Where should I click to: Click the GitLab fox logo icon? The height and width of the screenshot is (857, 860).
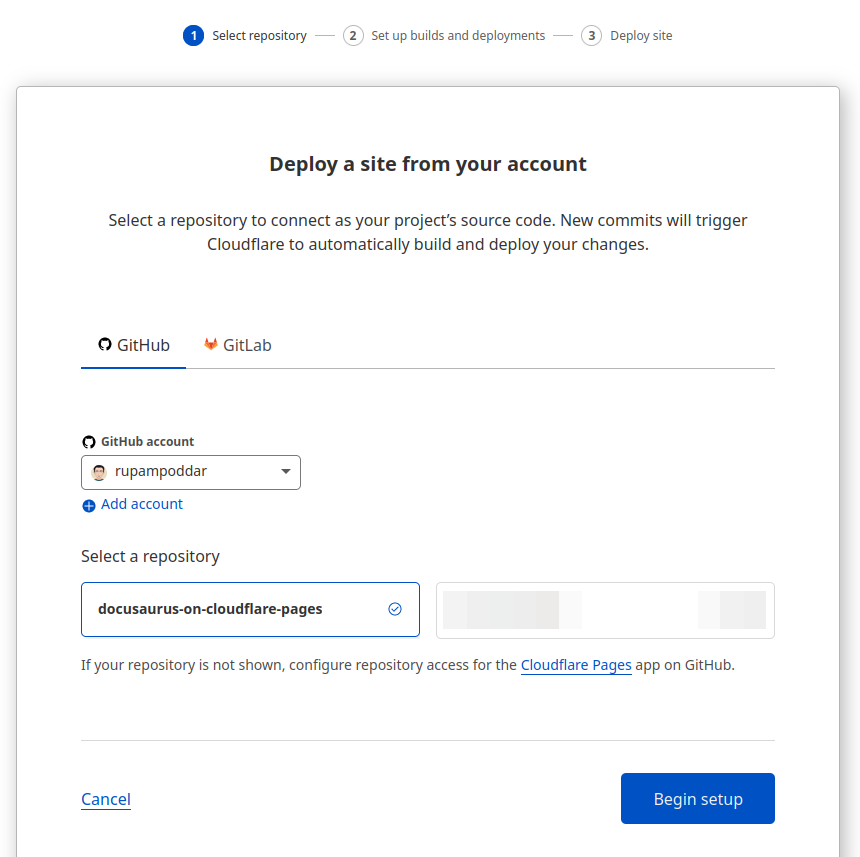[x=211, y=345]
